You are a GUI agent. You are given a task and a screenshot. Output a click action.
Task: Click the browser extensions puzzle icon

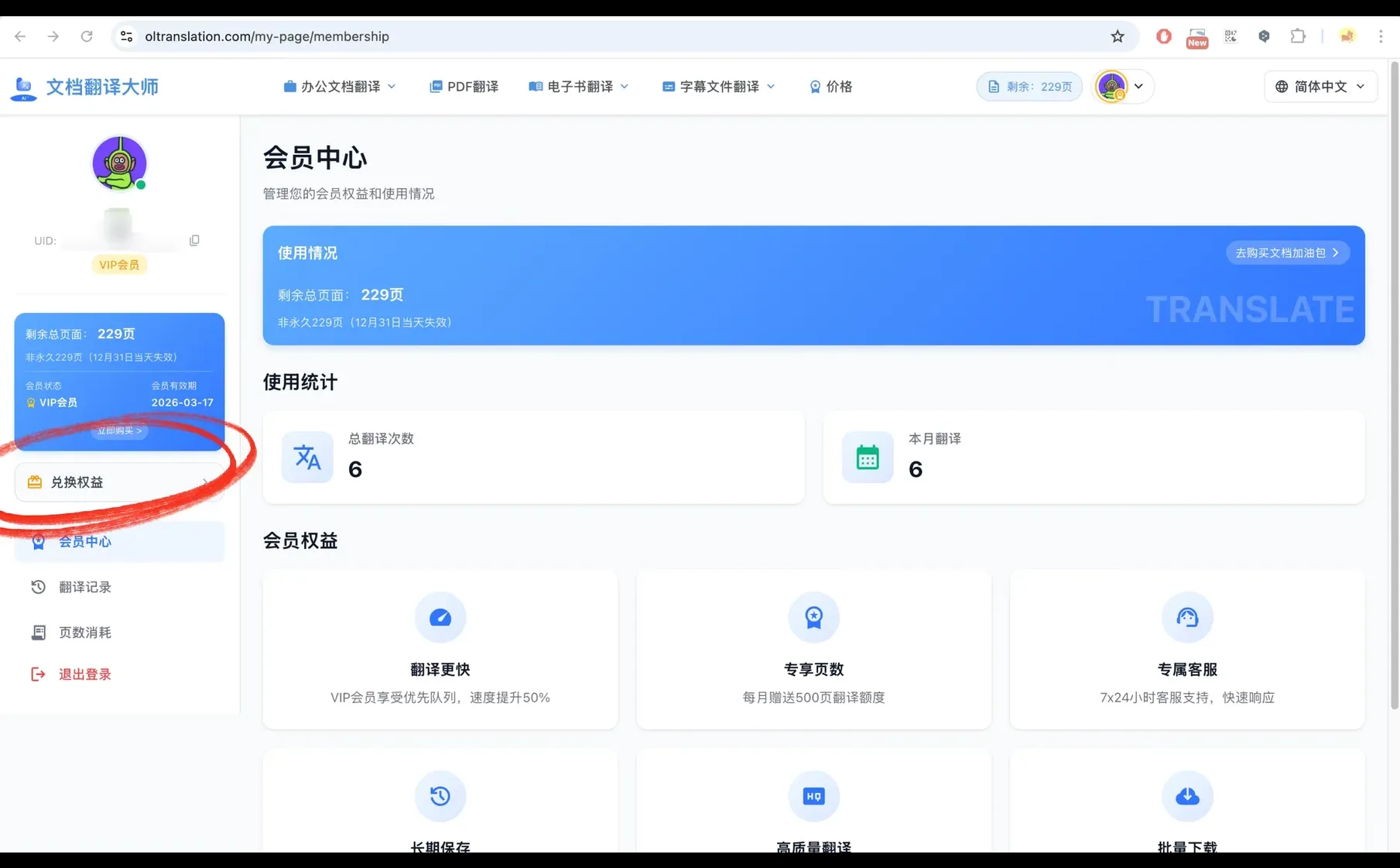click(x=1298, y=36)
